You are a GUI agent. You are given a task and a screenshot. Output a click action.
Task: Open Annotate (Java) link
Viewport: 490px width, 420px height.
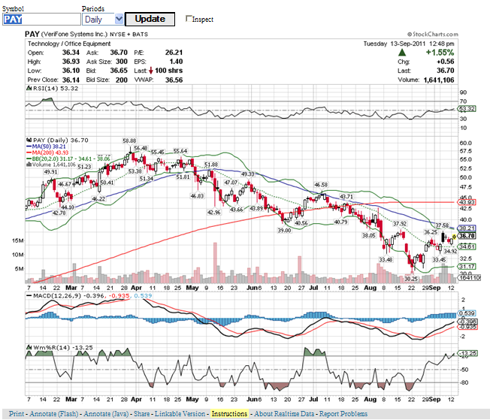tap(106, 414)
